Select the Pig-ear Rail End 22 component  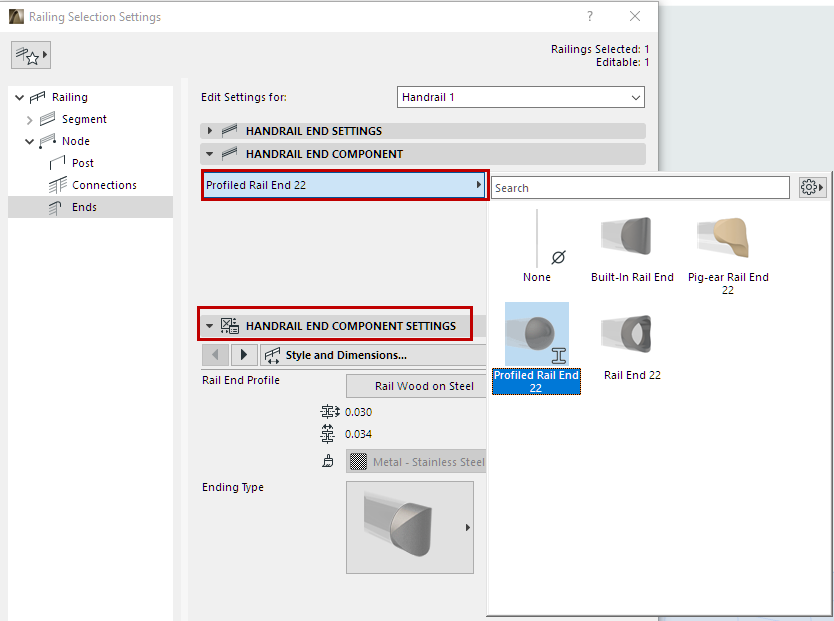click(x=728, y=255)
